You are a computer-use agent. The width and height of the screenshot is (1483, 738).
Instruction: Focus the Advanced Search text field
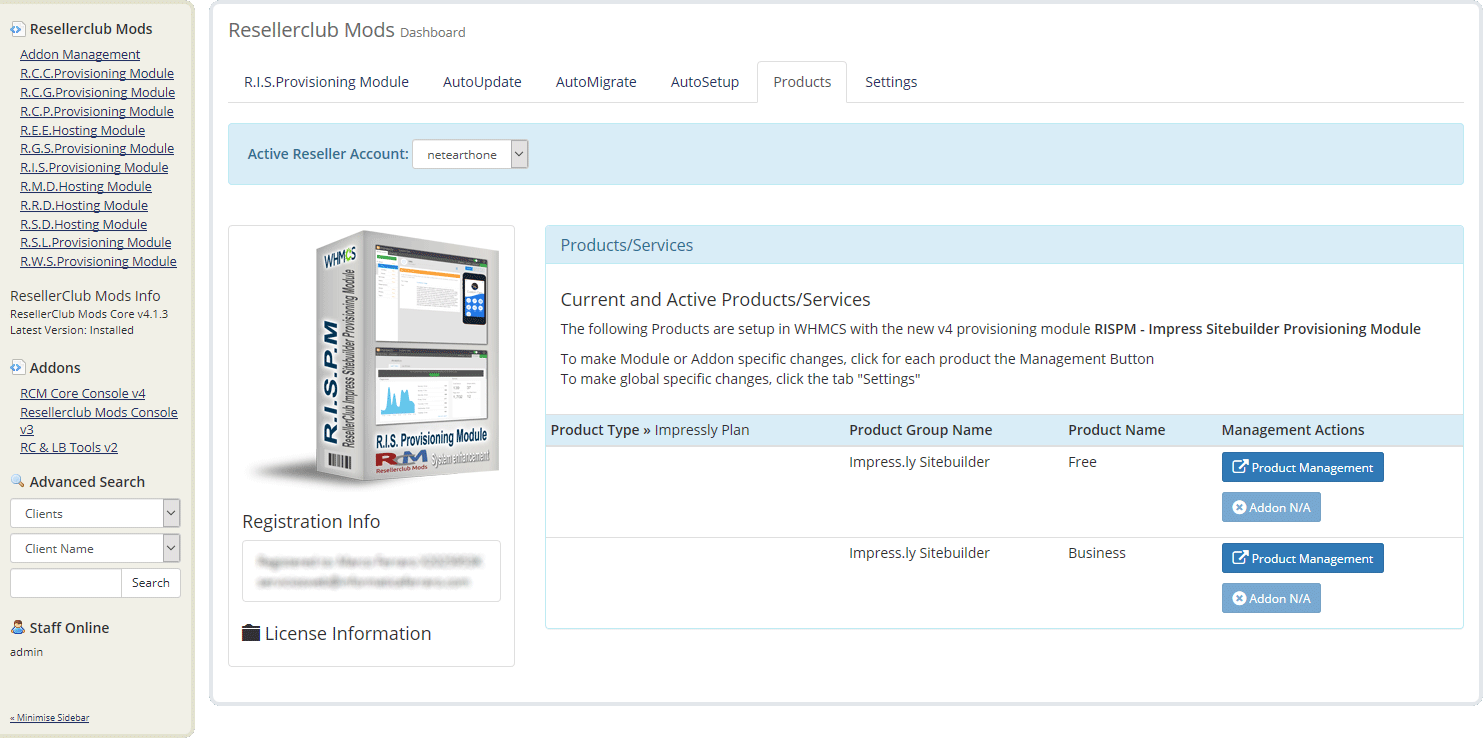pyautogui.click(x=66, y=583)
